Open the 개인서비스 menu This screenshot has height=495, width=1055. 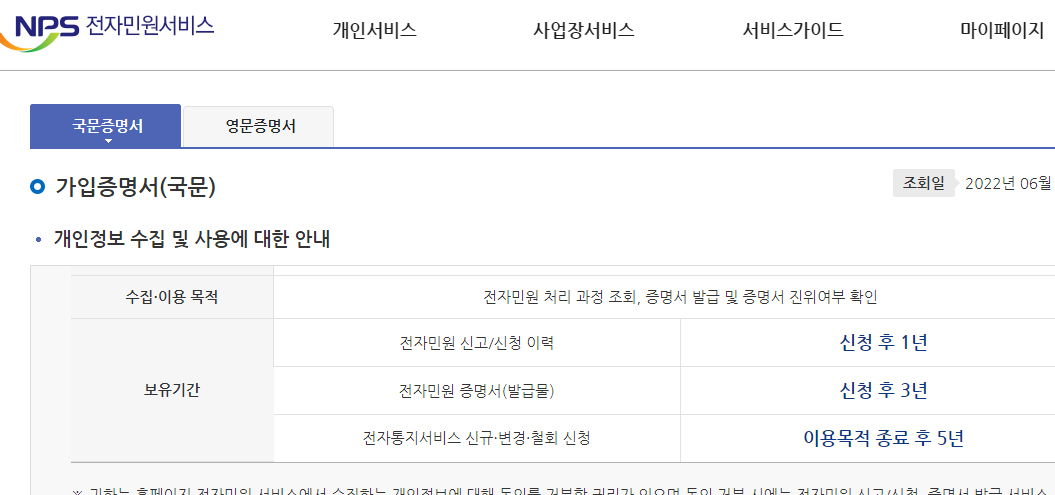(x=375, y=30)
